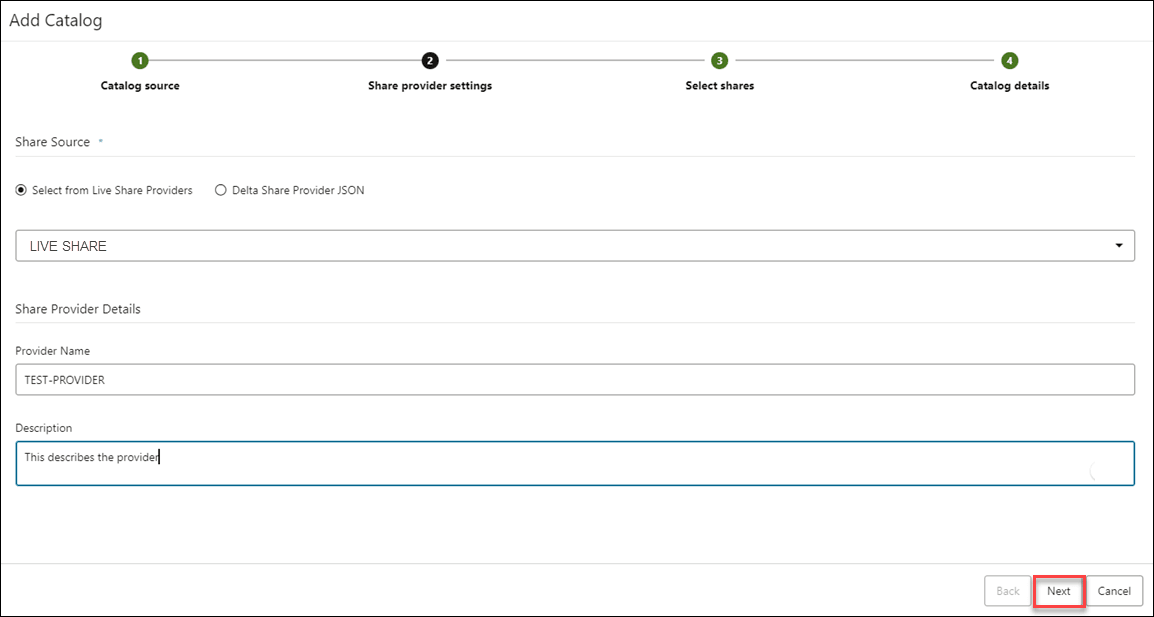Switch to the Catalog source step
Viewport: 1154px width, 617px height.
click(140, 85)
